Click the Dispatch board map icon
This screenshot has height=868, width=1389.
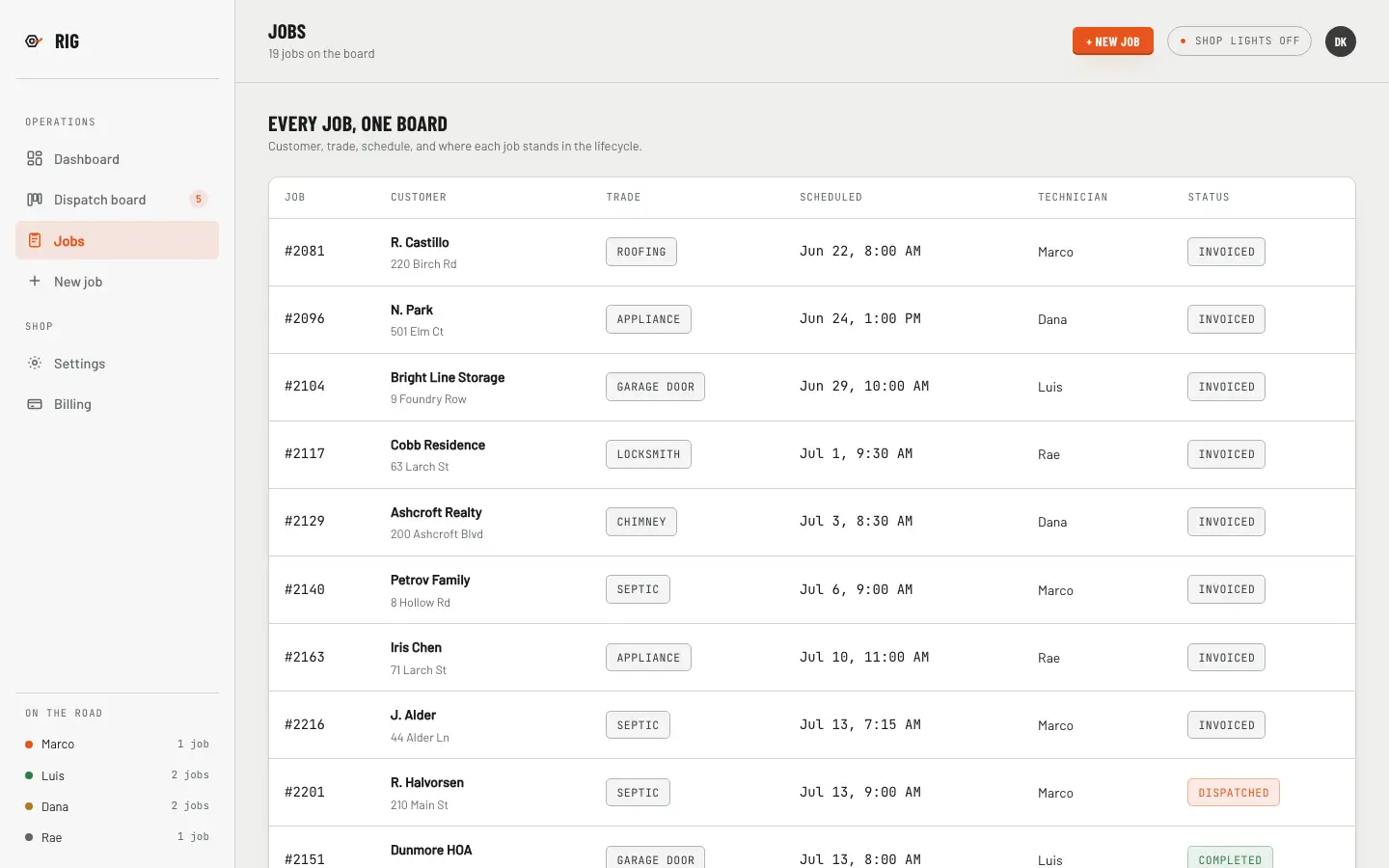pos(35,200)
